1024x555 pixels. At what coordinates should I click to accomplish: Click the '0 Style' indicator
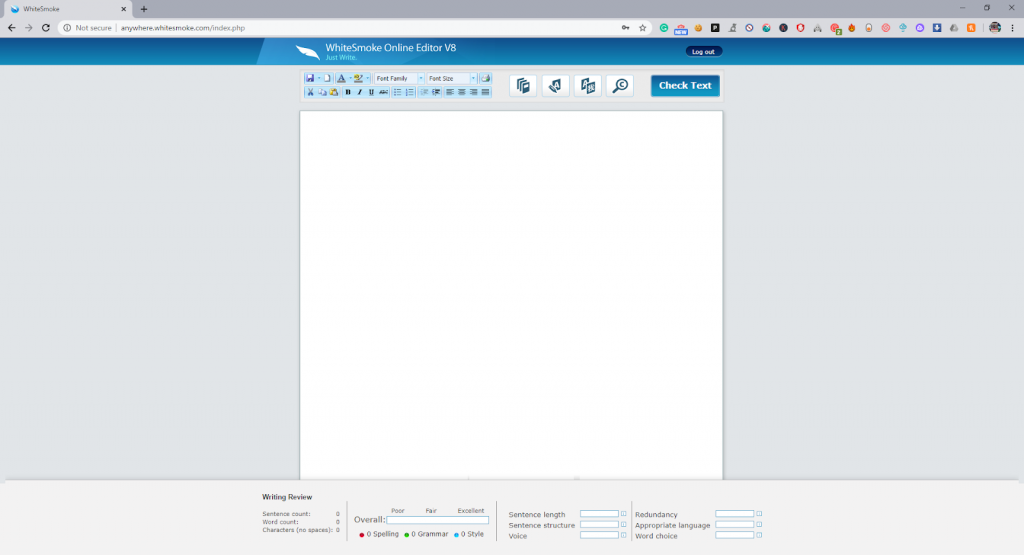[469, 534]
